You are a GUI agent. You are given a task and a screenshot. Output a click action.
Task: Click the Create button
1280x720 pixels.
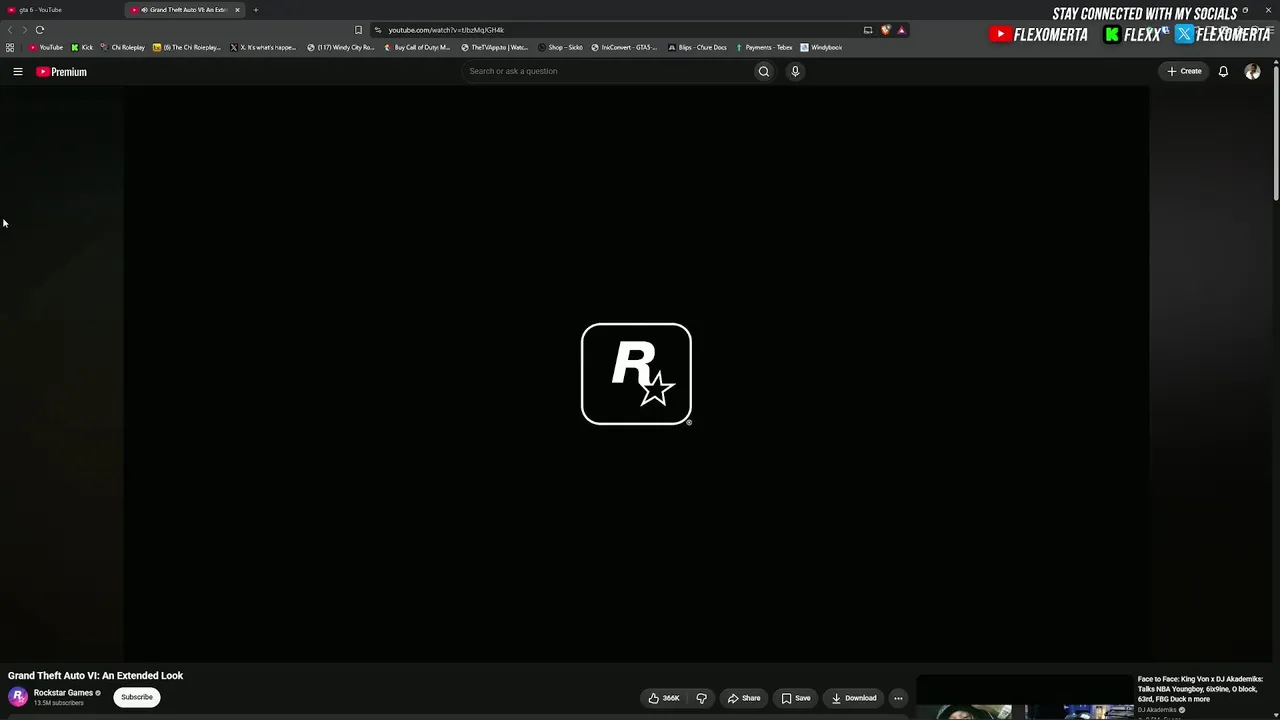tap(1184, 71)
